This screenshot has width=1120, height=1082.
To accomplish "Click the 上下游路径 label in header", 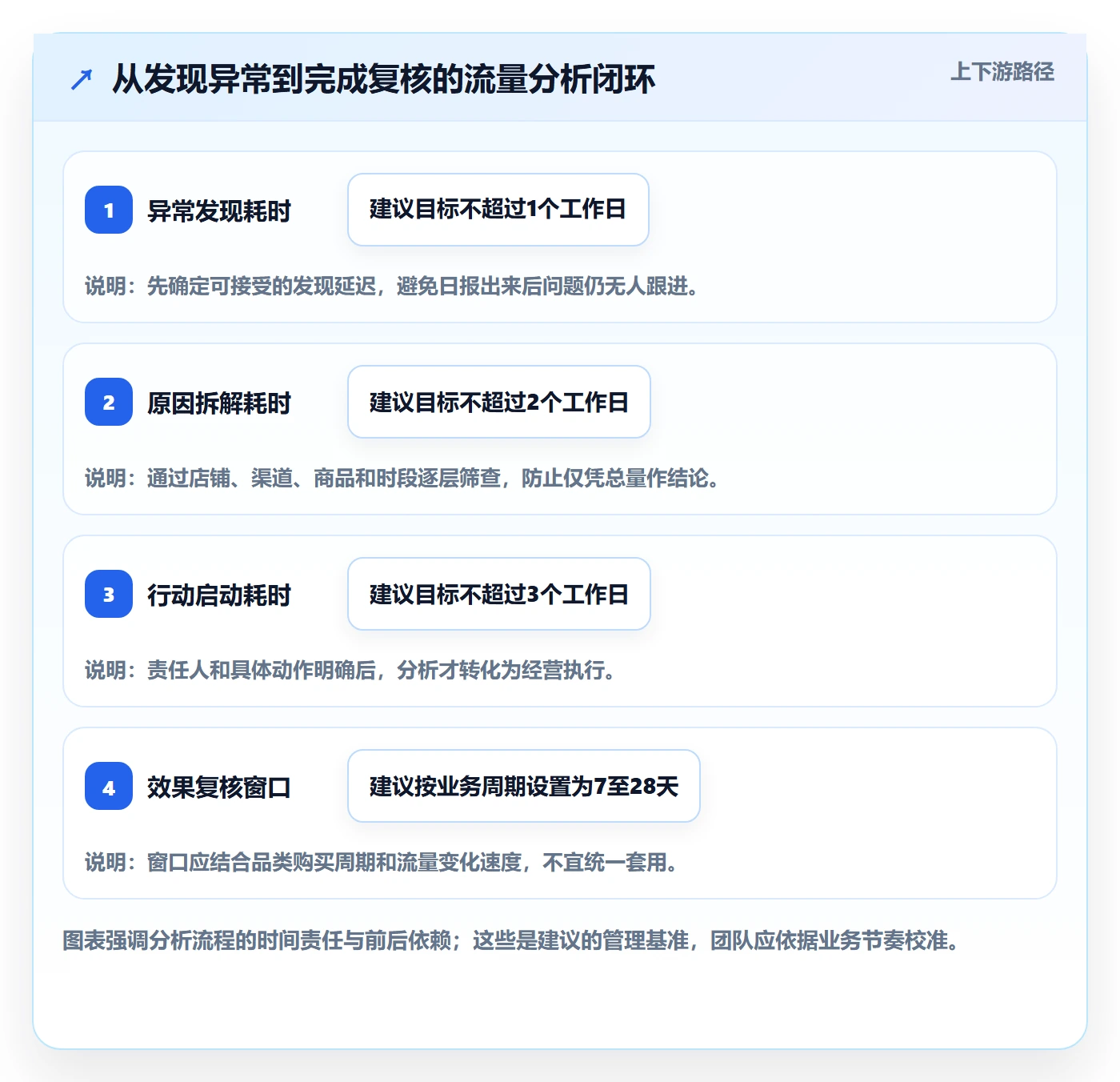I will pyautogui.click(x=1002, y=72).
